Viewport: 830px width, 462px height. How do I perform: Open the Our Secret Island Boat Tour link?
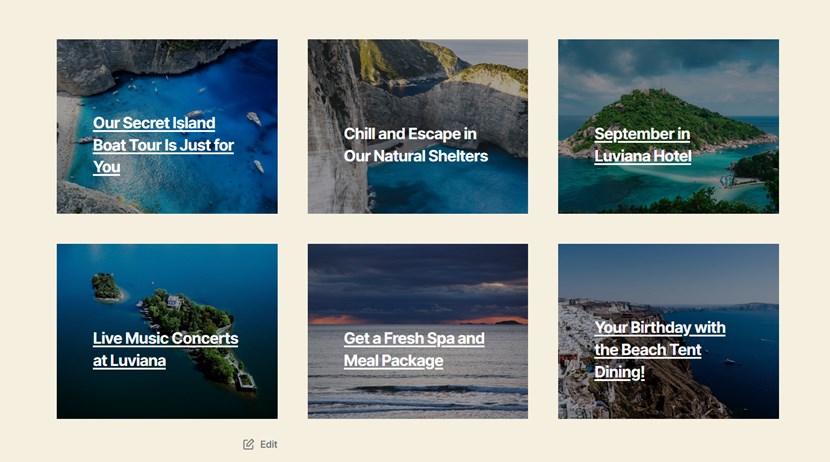(163, 145)
